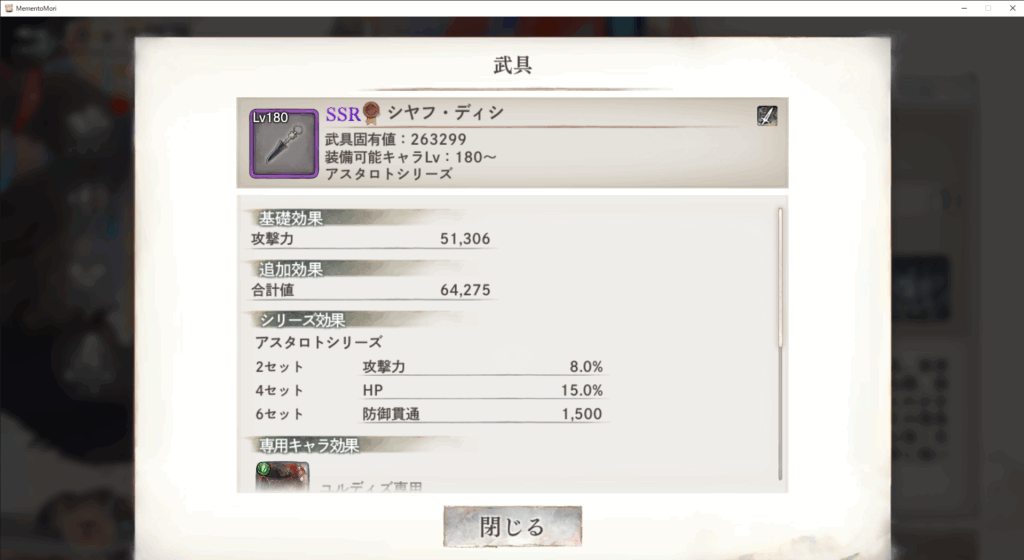Select the 専用キャラ効果 section header
This screenshot has height=560, width=1024.
click(x=309, y=445)
